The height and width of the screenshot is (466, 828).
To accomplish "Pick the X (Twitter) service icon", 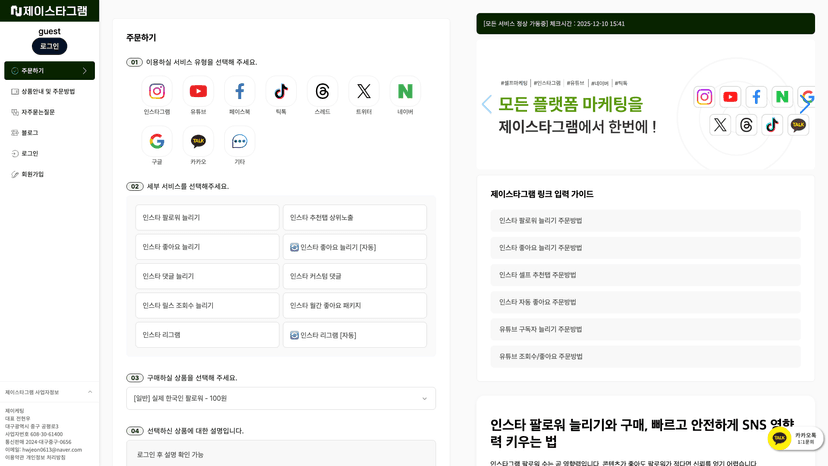I will coord(364,91).
